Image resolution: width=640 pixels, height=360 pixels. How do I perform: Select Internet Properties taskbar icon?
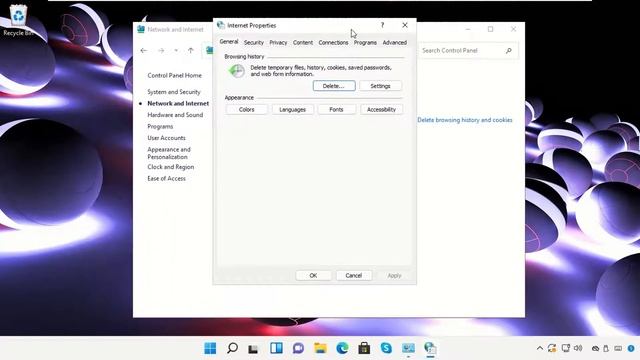[x=430, y=348]
